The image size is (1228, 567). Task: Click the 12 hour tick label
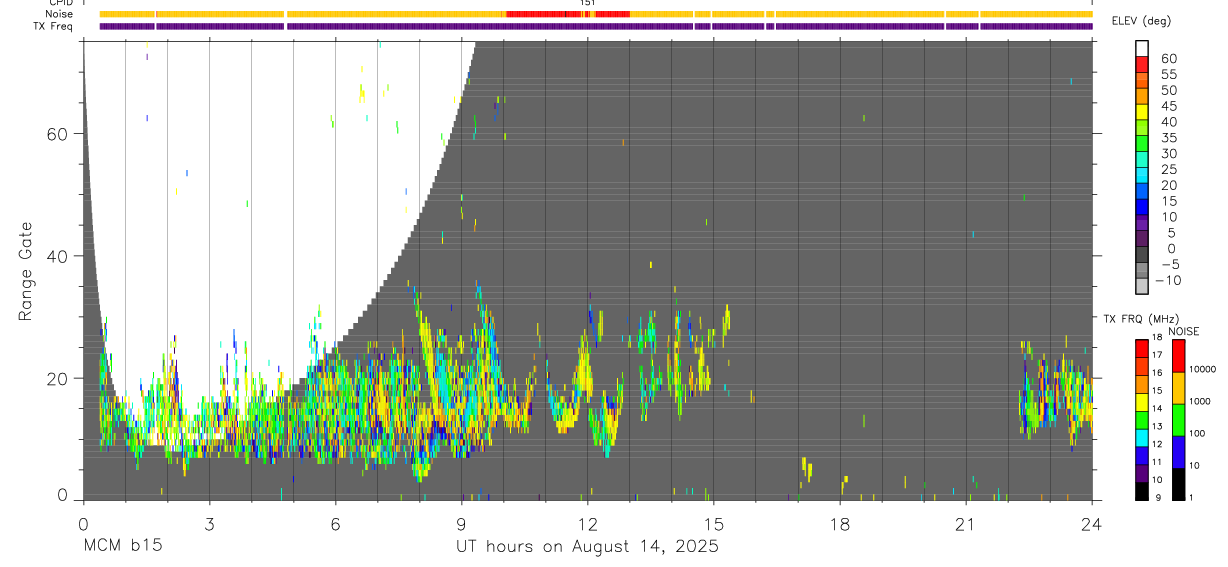tap(587, 525)
